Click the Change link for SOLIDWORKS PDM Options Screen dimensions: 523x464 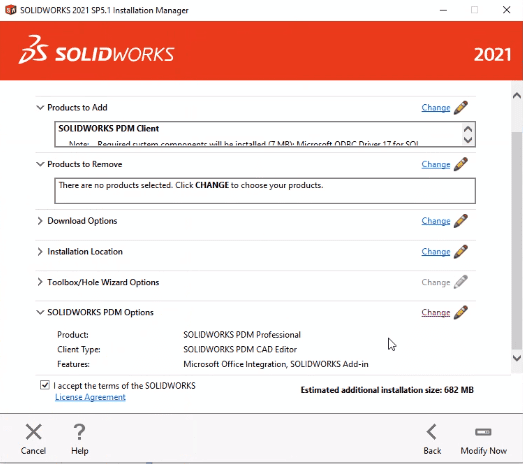[436, 313]
